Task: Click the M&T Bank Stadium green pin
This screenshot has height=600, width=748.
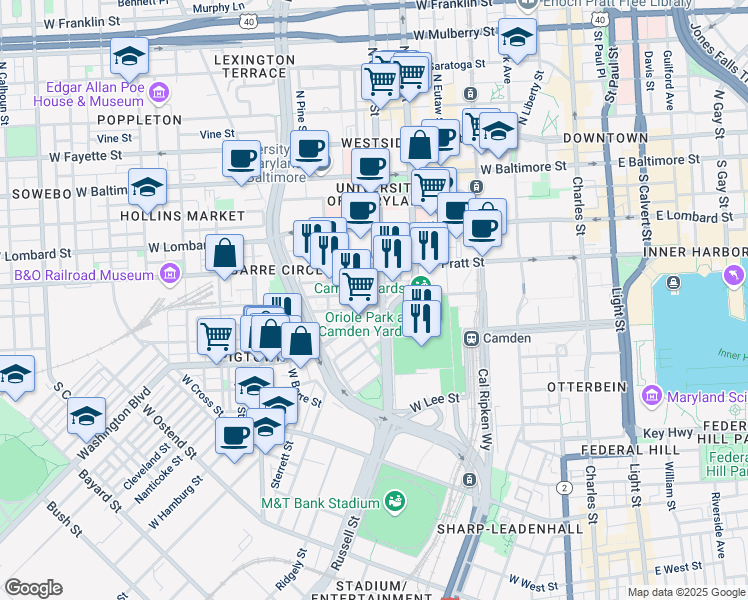Action: pos(395,502)
